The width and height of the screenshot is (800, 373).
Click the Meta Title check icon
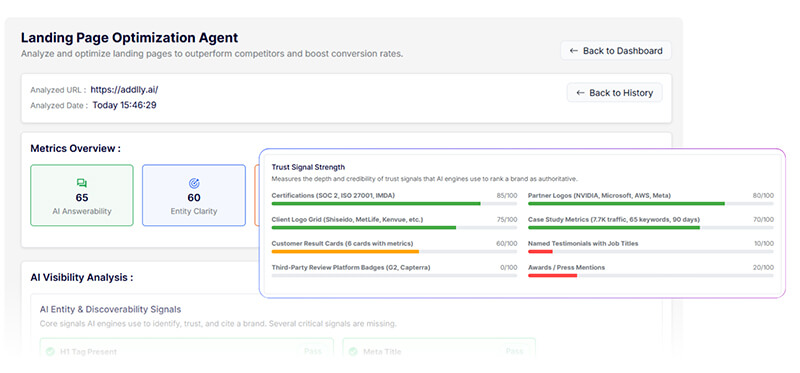[353, 351]
